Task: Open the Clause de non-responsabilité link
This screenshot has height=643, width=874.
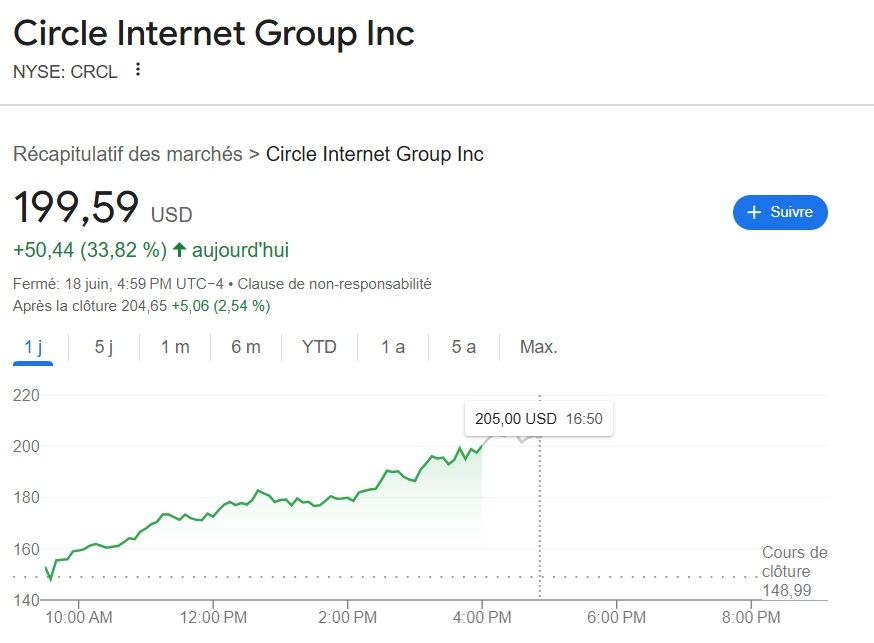Action: click(334, 284)
